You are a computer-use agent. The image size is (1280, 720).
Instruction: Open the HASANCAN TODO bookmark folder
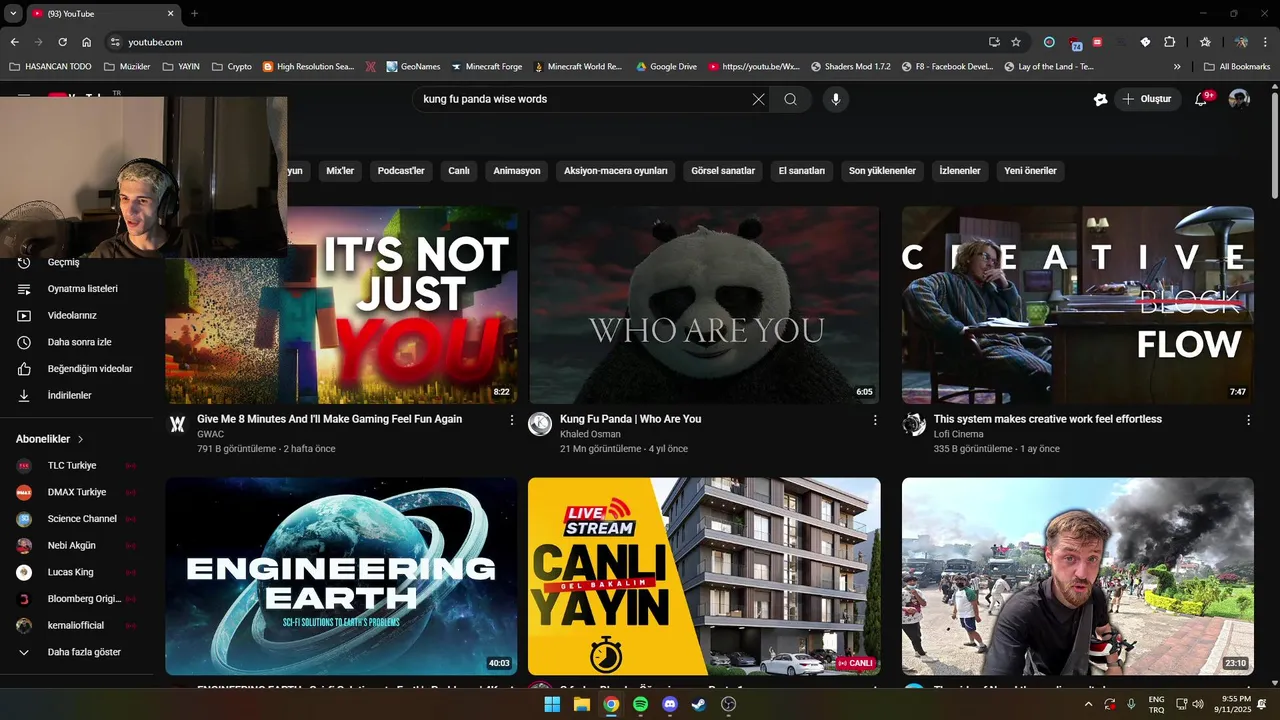[50, 67]
